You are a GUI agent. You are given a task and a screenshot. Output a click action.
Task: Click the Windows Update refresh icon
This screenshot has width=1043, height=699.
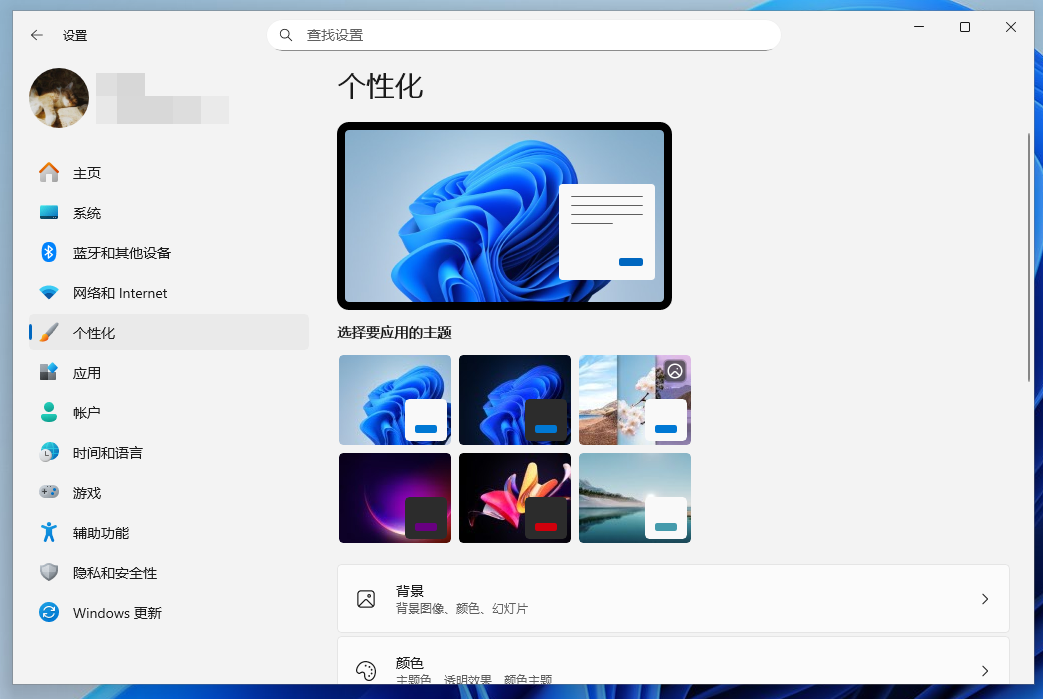click(x=49, y=612)
